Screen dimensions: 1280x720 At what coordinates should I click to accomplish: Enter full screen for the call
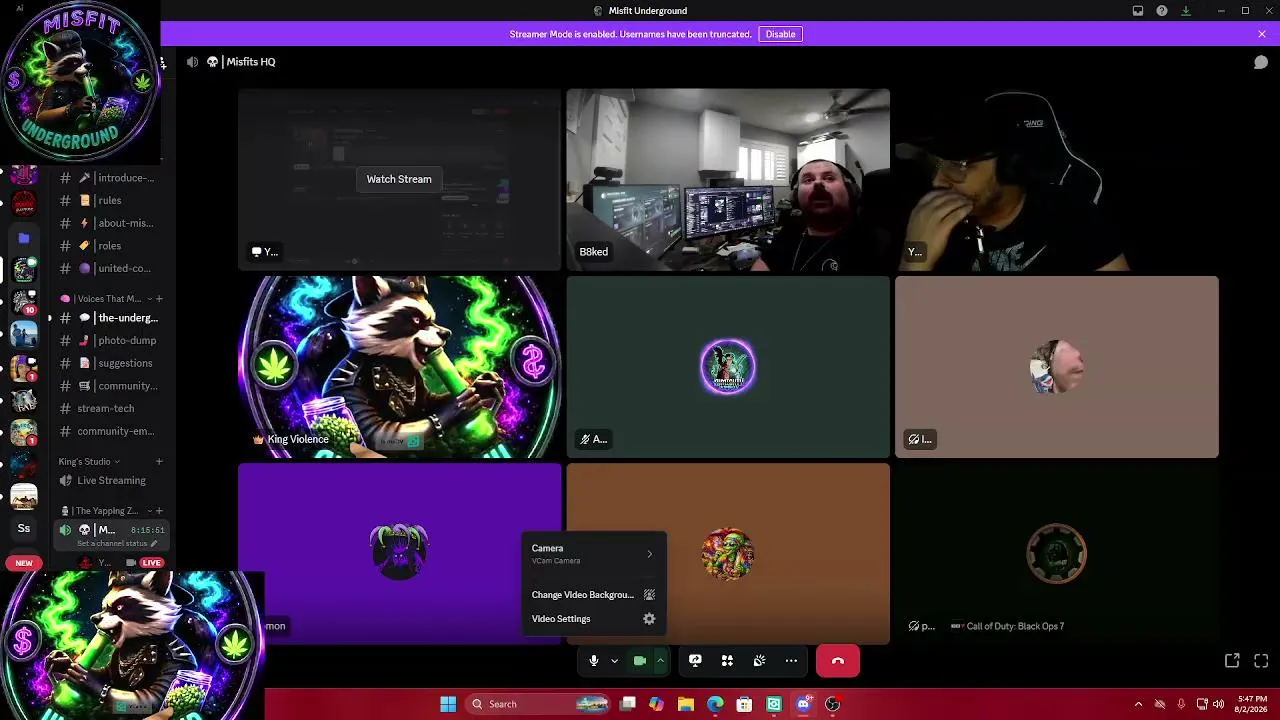pyautogui.click(x=1261, y=661)
